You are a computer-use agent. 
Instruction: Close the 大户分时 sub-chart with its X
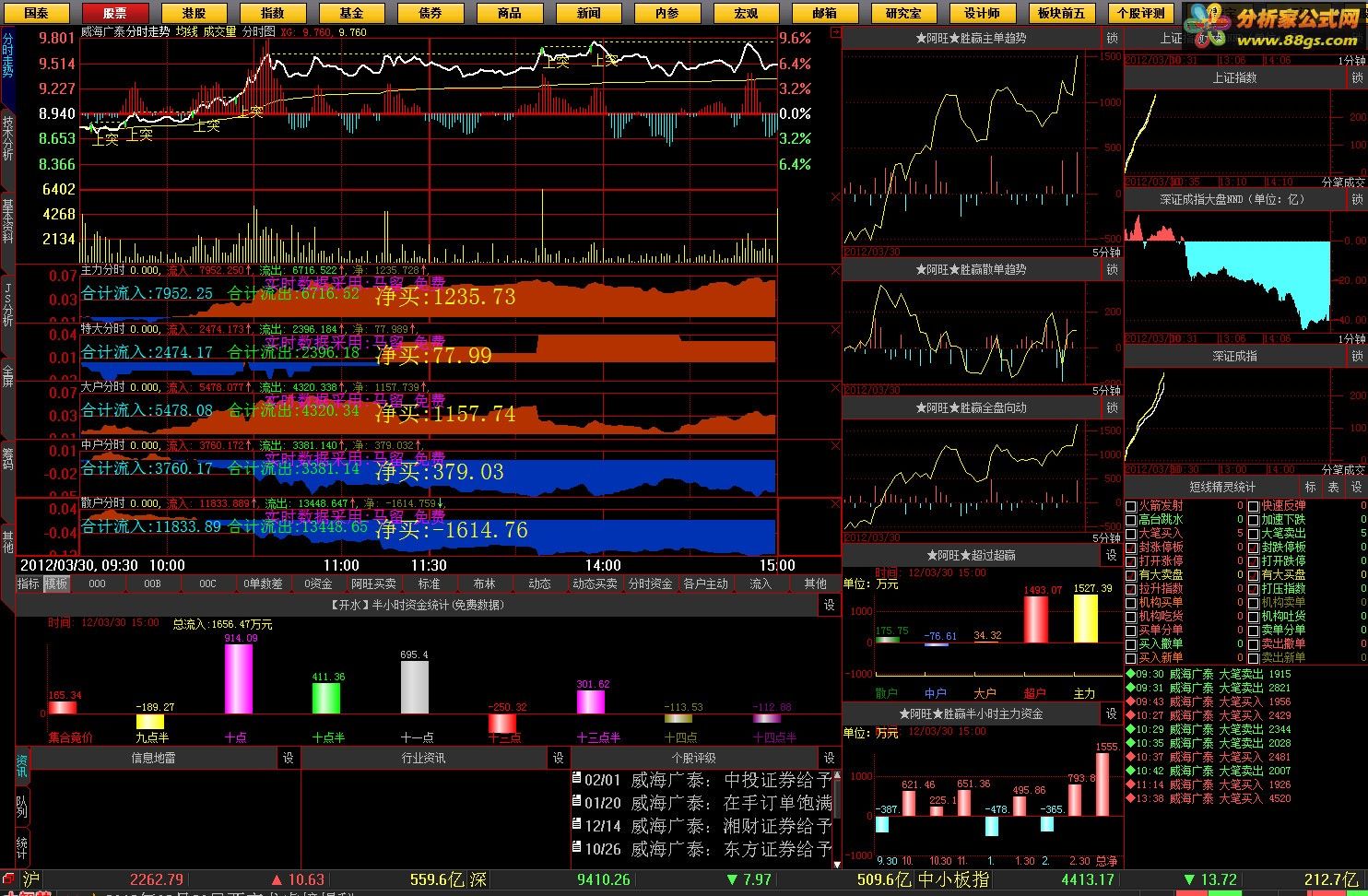coord(835,387)
